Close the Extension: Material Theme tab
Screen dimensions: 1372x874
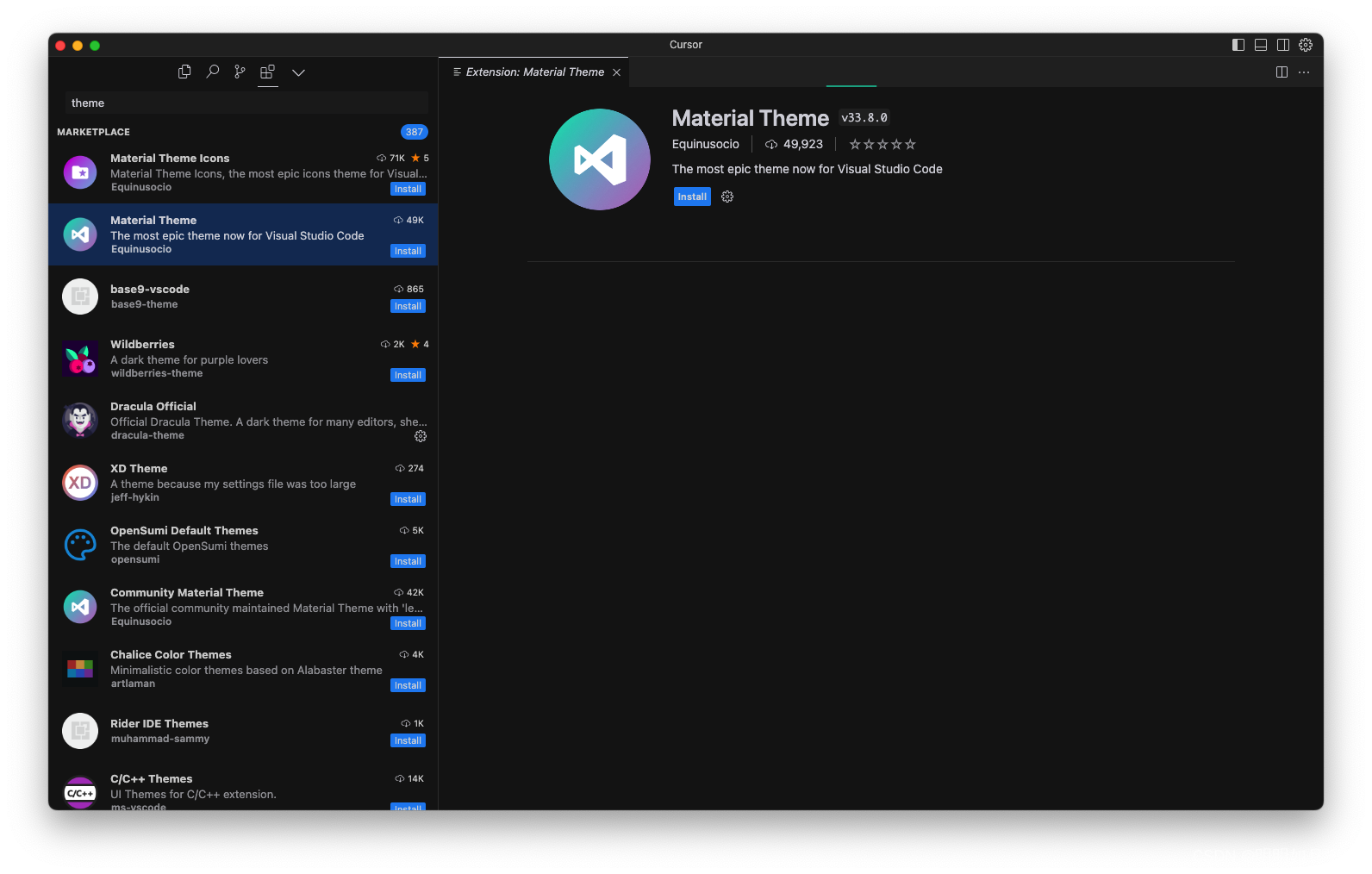pos(616,72)
